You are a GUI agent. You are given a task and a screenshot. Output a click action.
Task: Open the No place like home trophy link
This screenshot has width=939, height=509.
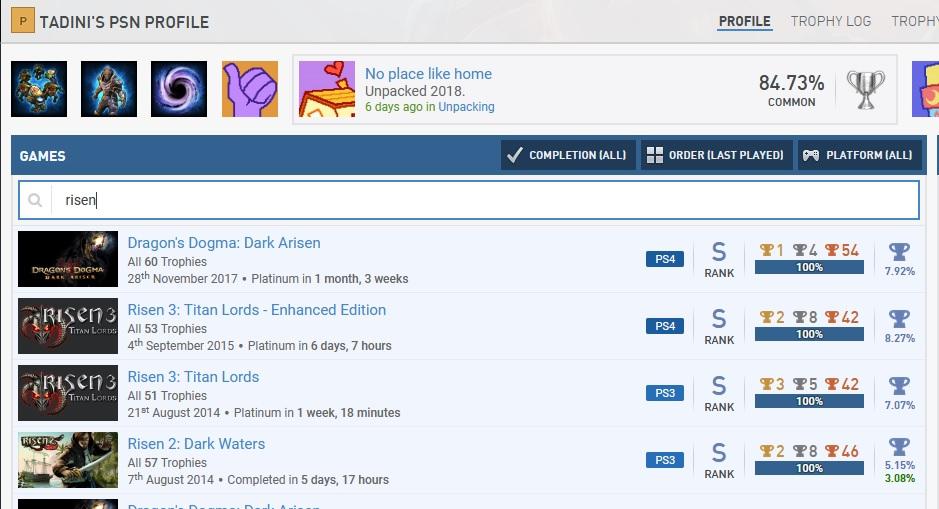(428, 74)
